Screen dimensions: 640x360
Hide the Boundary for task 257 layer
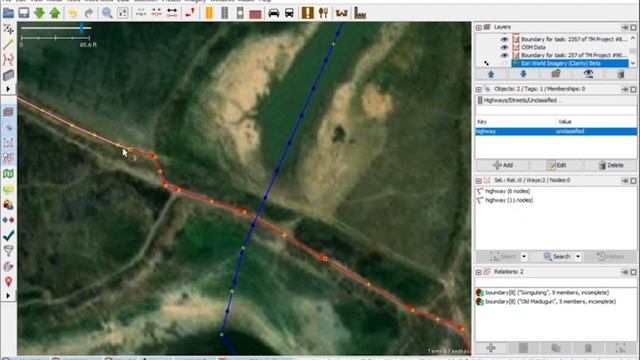pyautogui.click(x=504, y=55)
